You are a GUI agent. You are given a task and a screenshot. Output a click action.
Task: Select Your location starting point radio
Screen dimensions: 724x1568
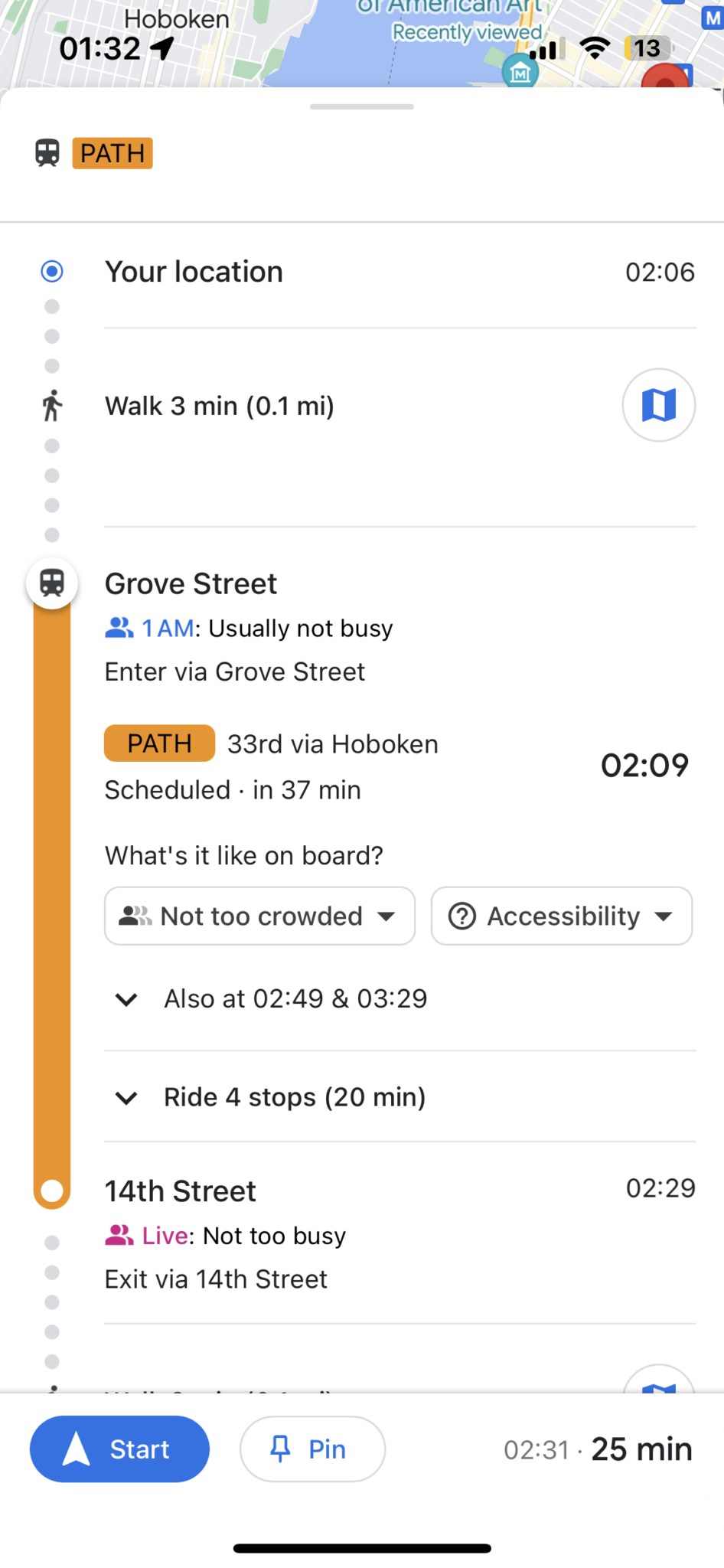[51, 272]
